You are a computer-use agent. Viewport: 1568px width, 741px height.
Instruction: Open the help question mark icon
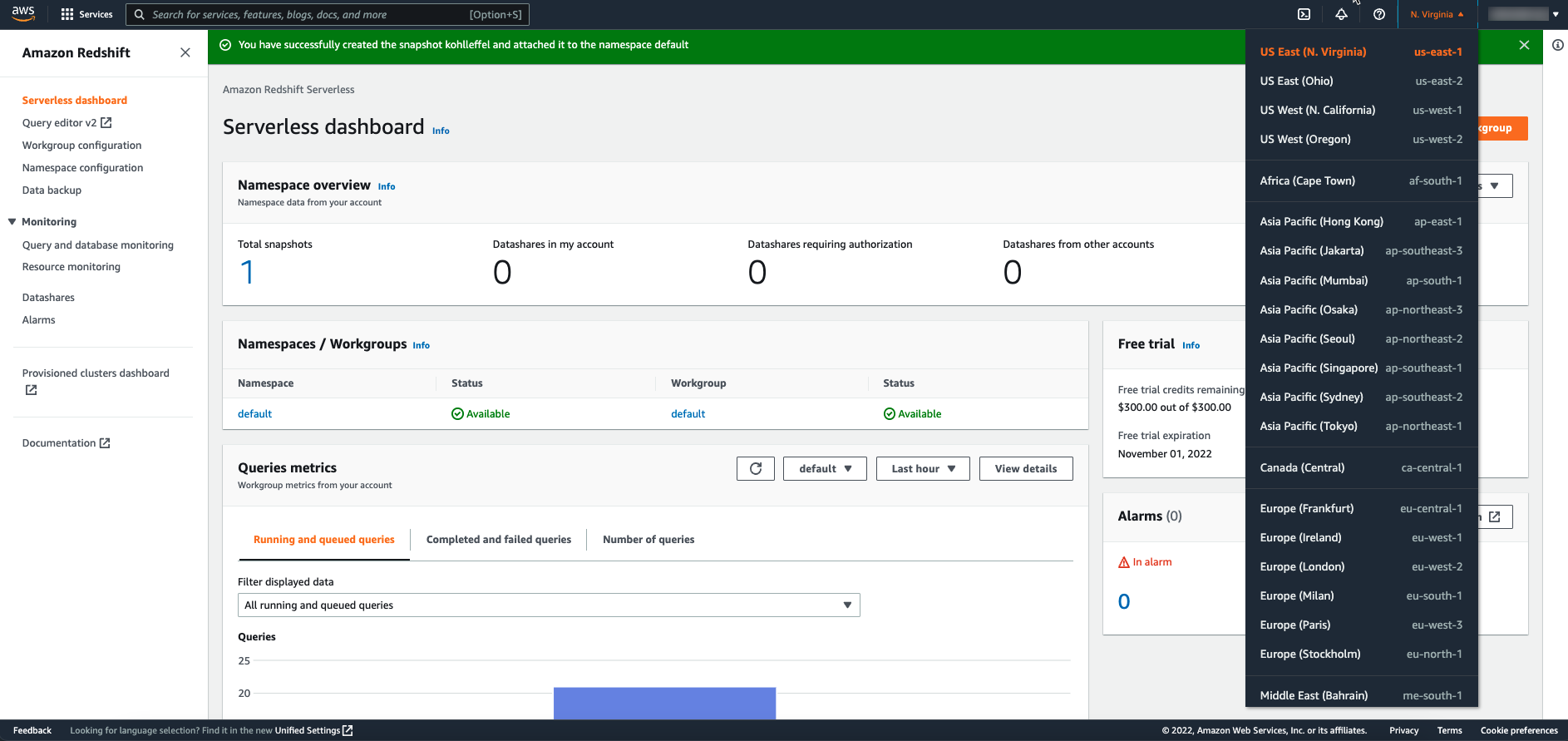coord(1378,14)
